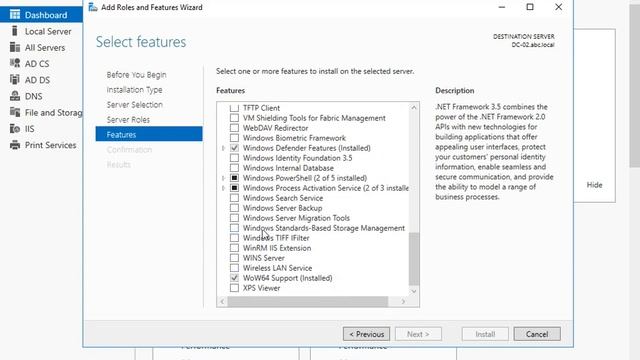Click the features list vertical scrollbar thumb
This screenshot has width=640, height=360.
(414, 259)
